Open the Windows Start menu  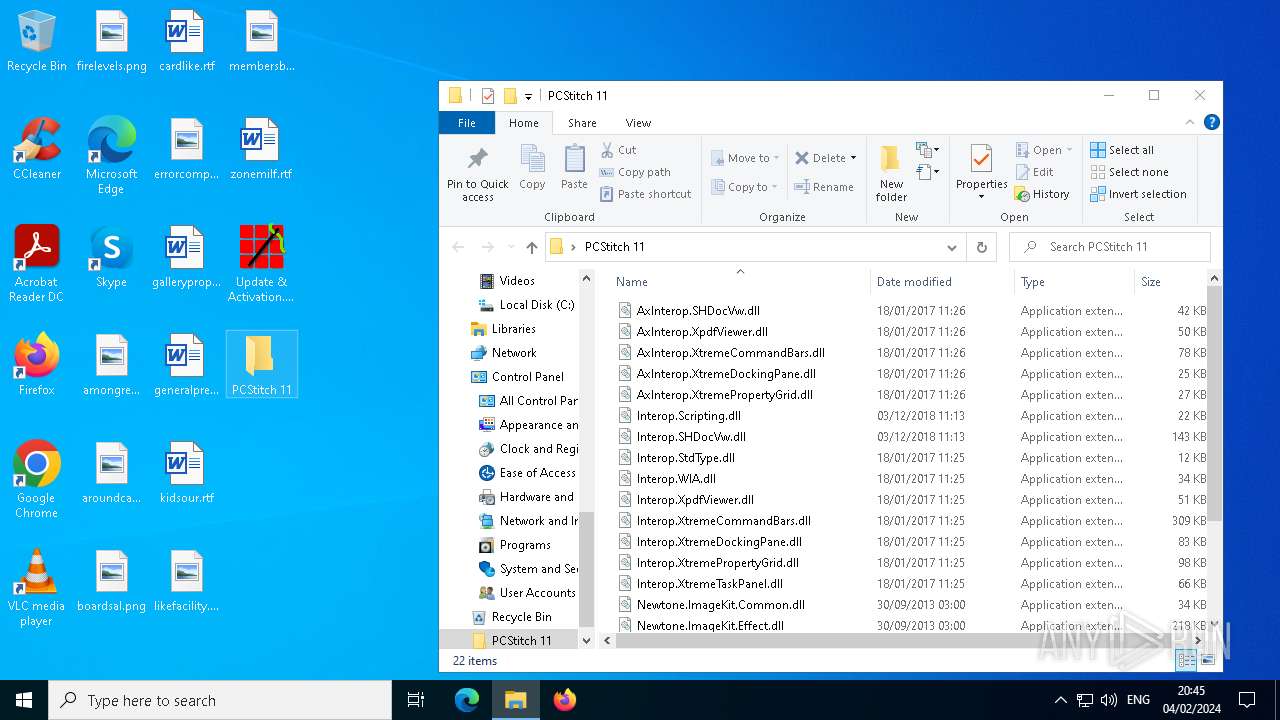(x=24, y=700)
